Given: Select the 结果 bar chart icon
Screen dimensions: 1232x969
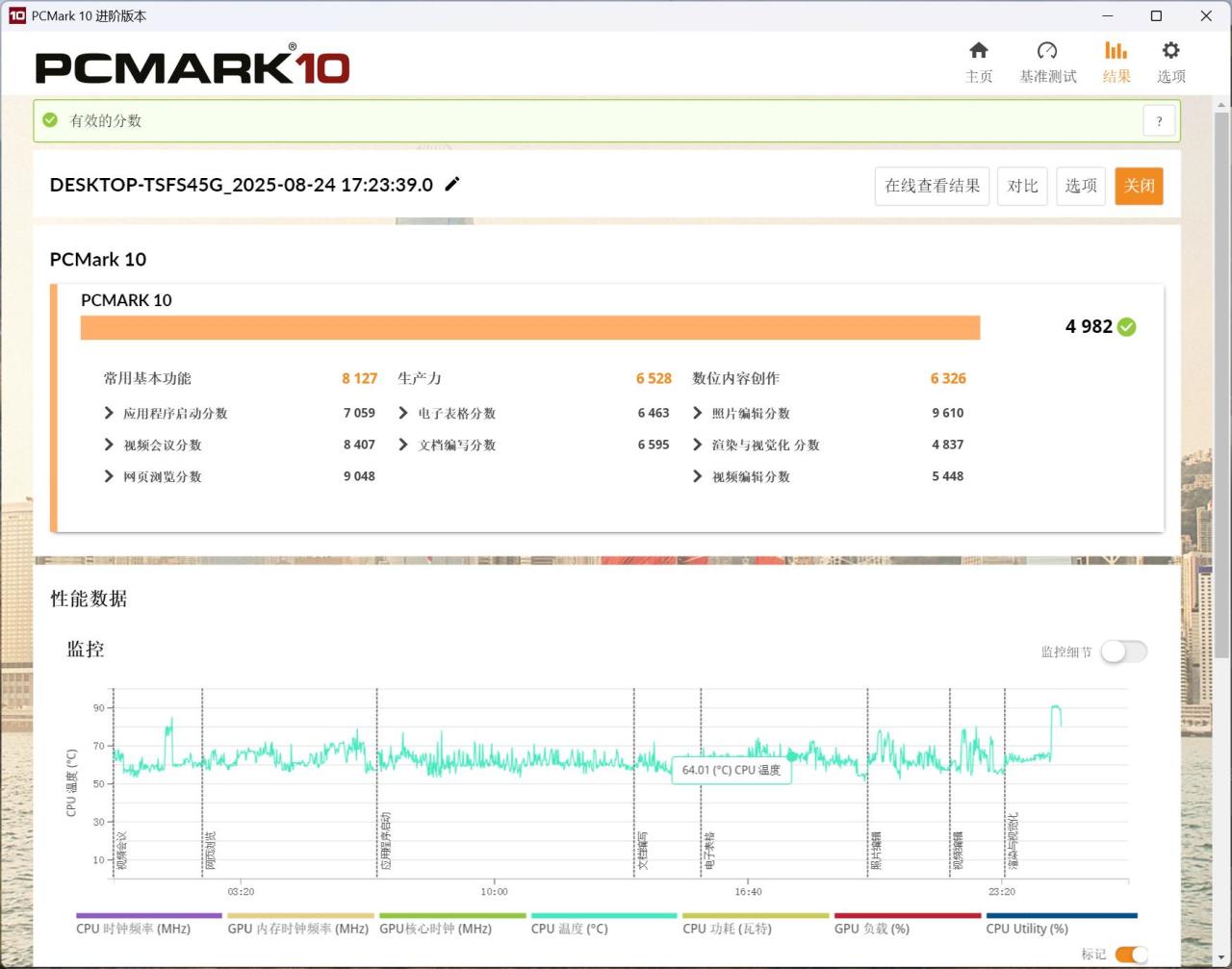Looking at the screenshot, I should (1116, 50).
